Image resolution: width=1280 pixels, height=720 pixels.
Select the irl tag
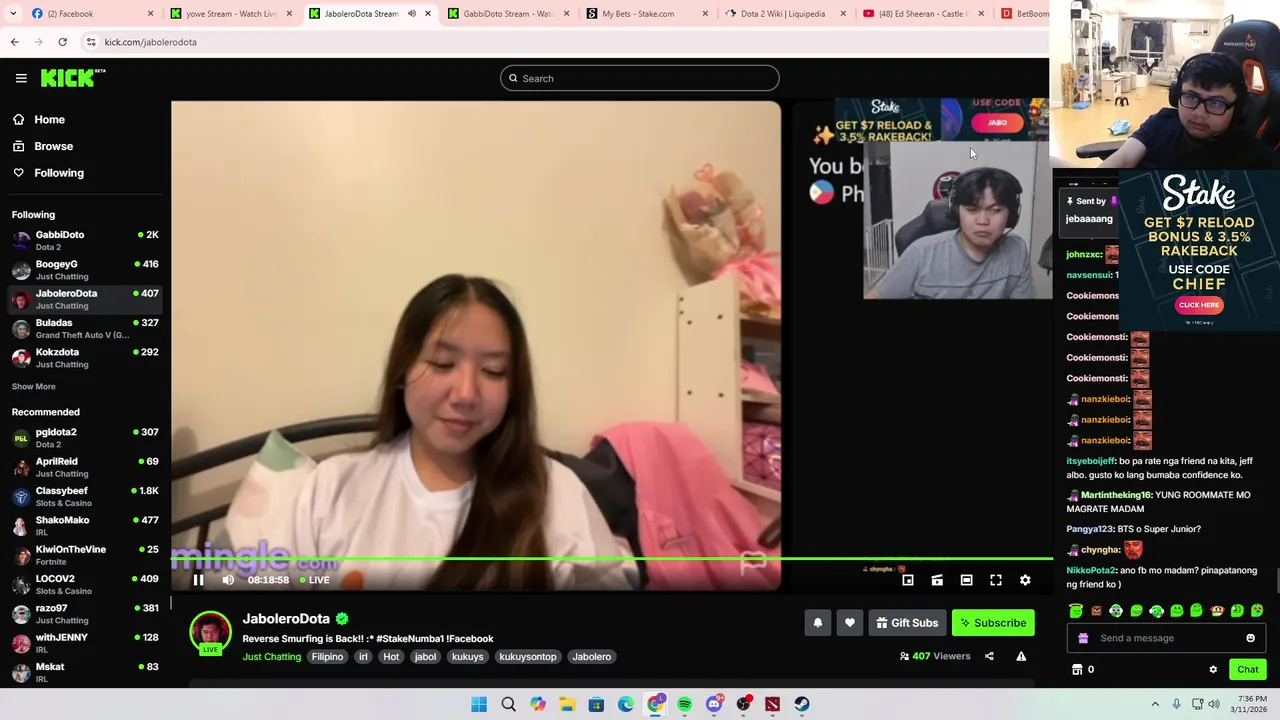(363, 657)
